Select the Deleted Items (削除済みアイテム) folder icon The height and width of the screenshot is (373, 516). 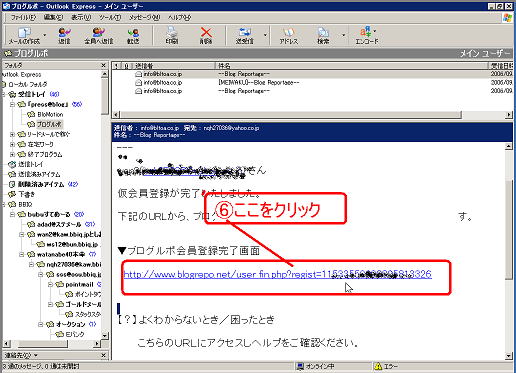[x=12, y=184]
